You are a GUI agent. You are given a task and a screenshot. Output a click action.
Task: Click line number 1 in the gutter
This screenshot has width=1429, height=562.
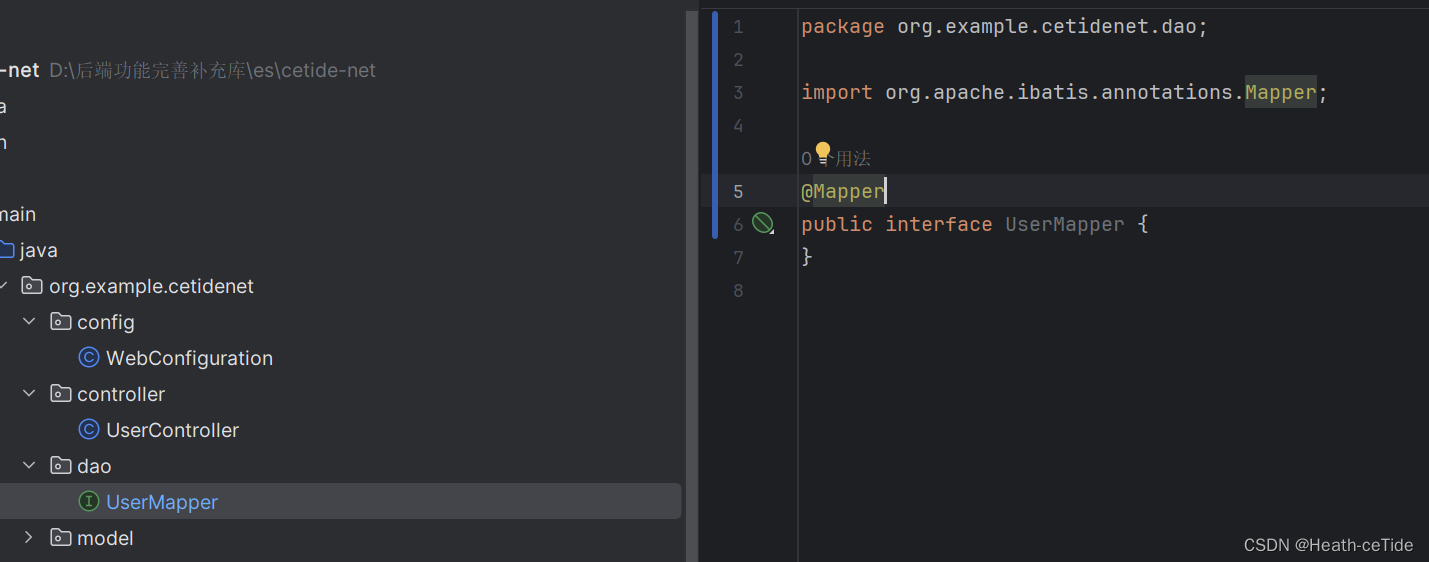(738, 27)
